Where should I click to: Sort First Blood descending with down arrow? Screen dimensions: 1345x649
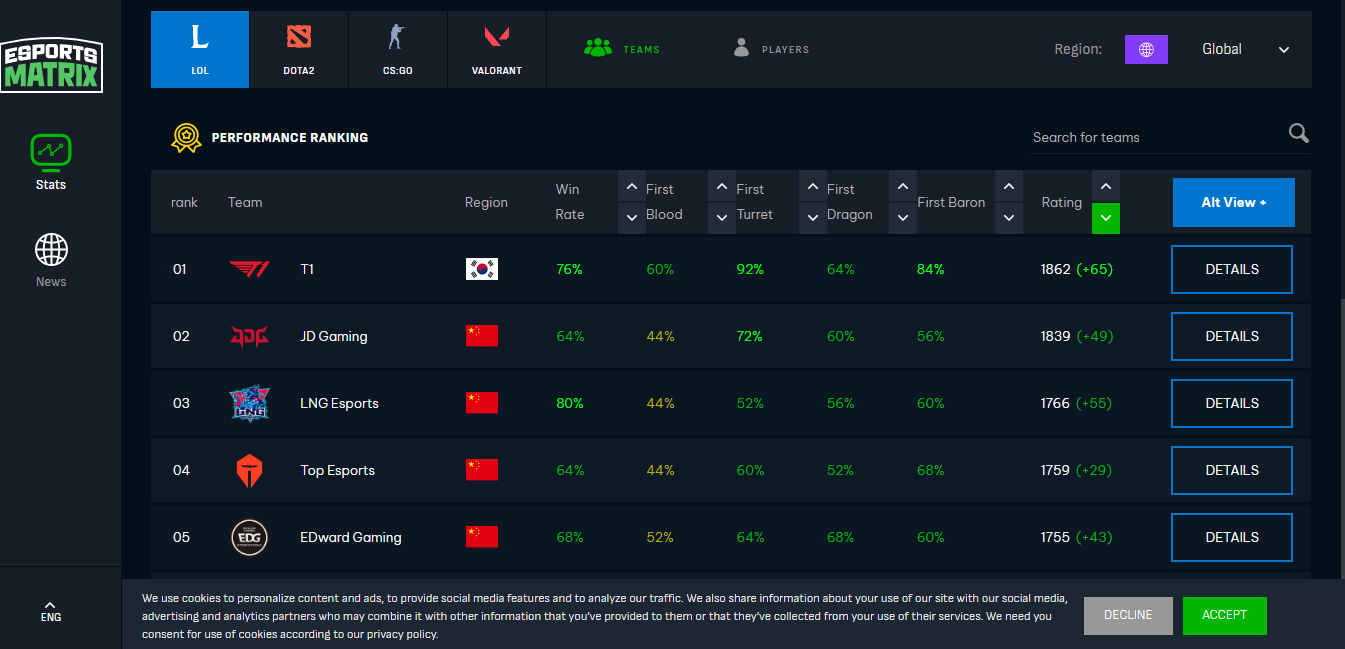pyautogui.click(x=721, y=217)
